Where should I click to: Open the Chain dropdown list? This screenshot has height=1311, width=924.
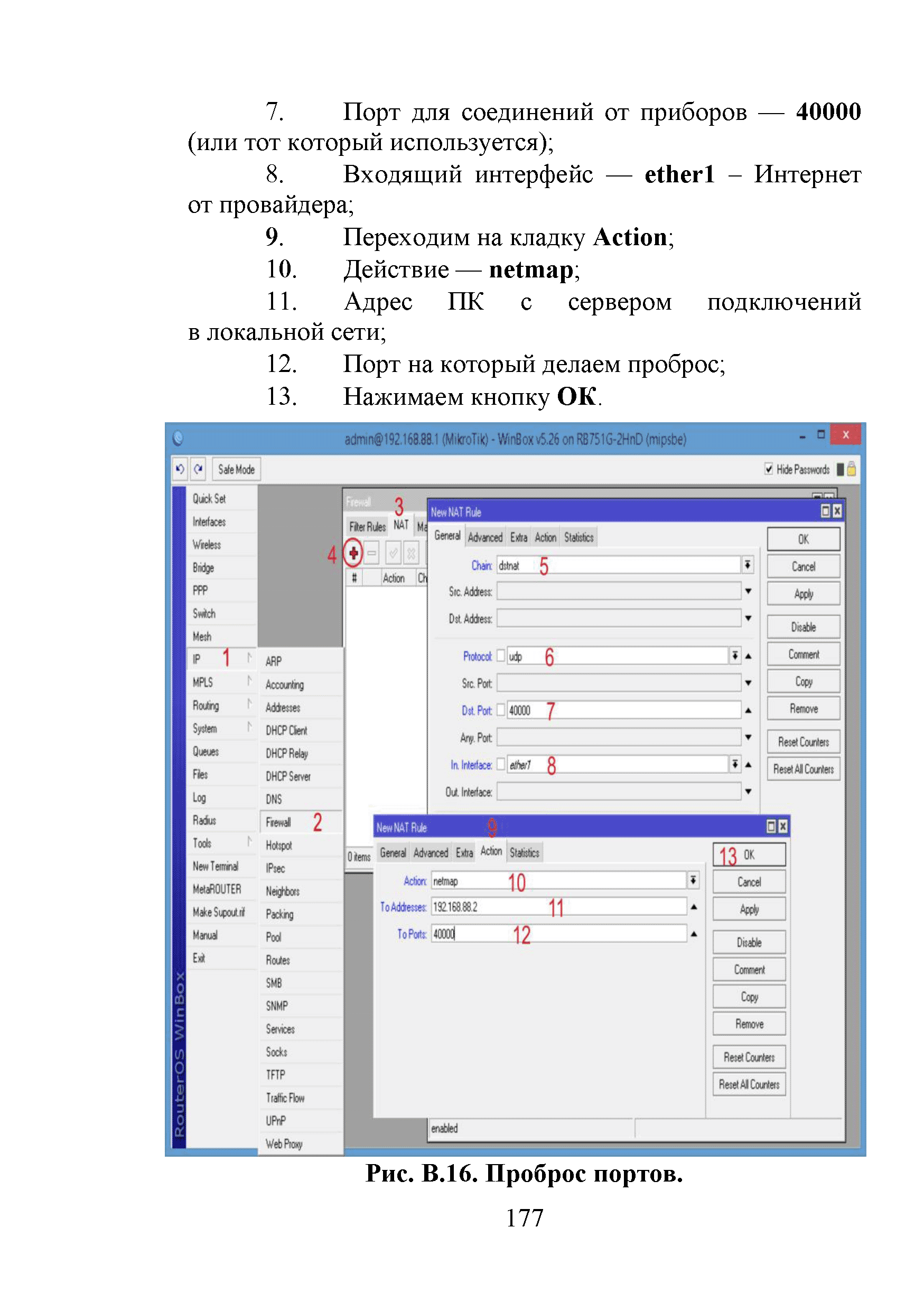(x=747, y=565)
